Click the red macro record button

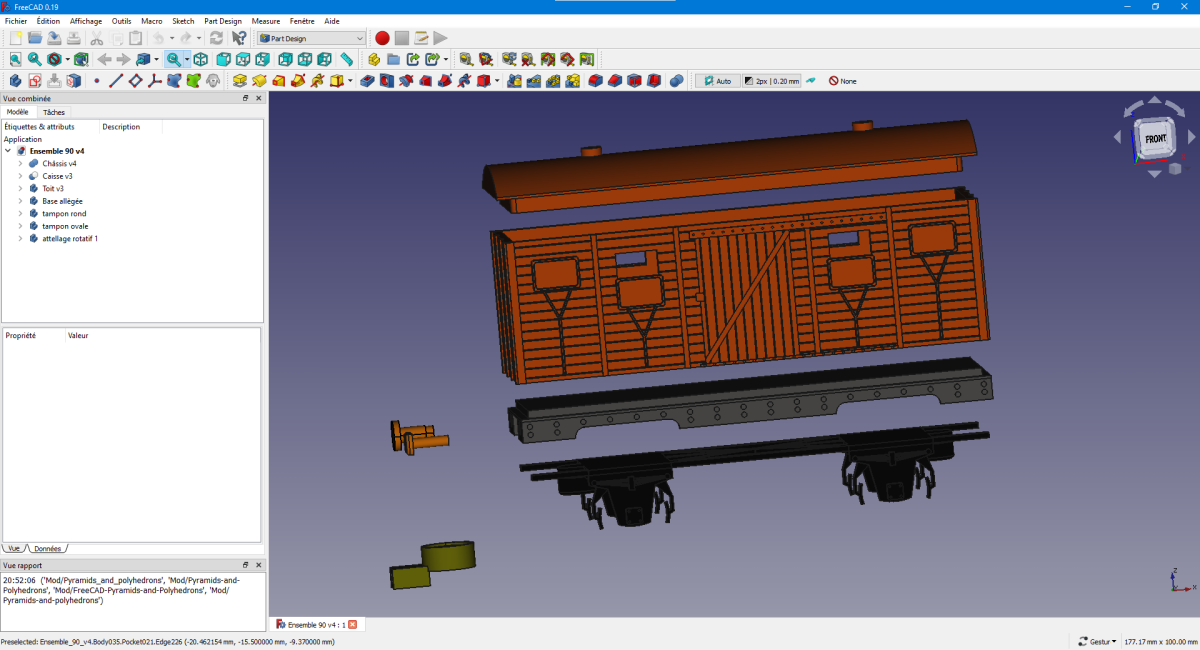point(381,38)
